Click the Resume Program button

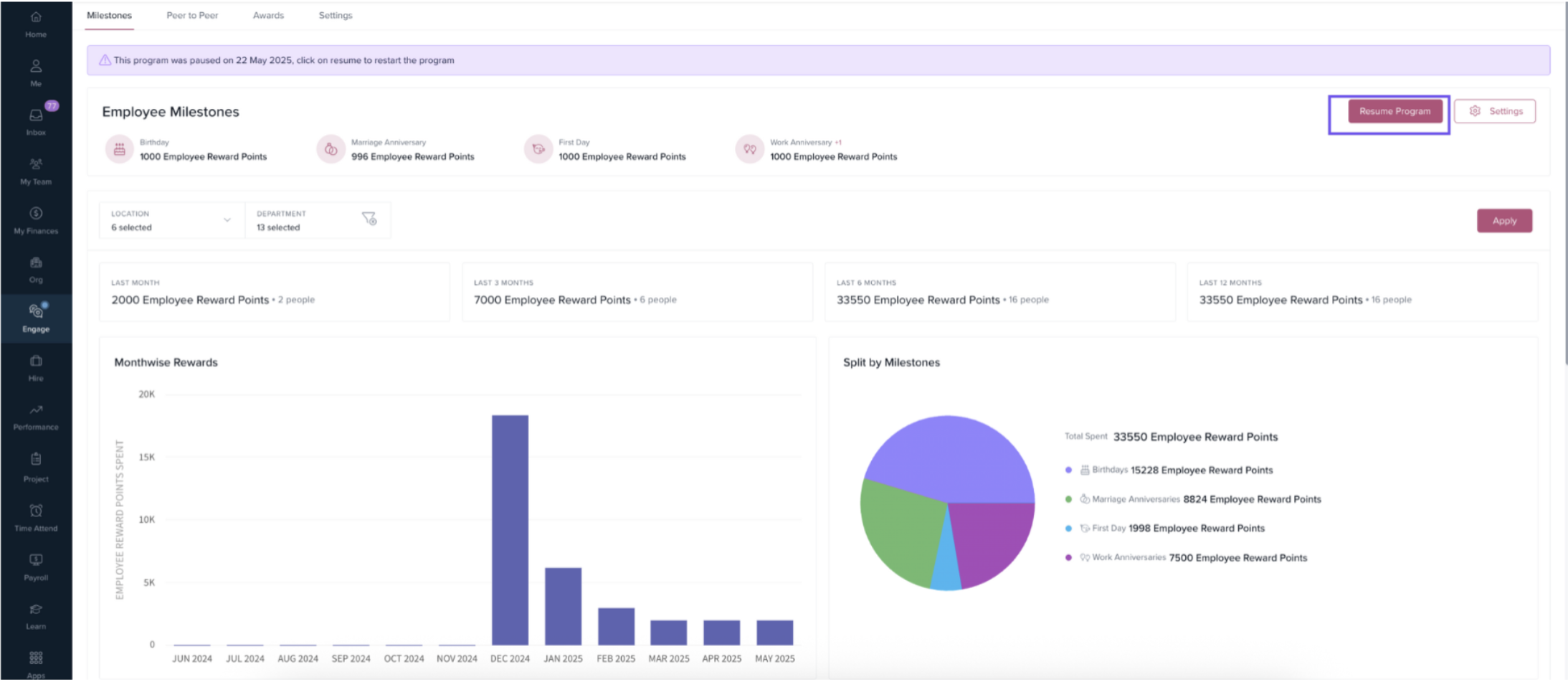1394,111
